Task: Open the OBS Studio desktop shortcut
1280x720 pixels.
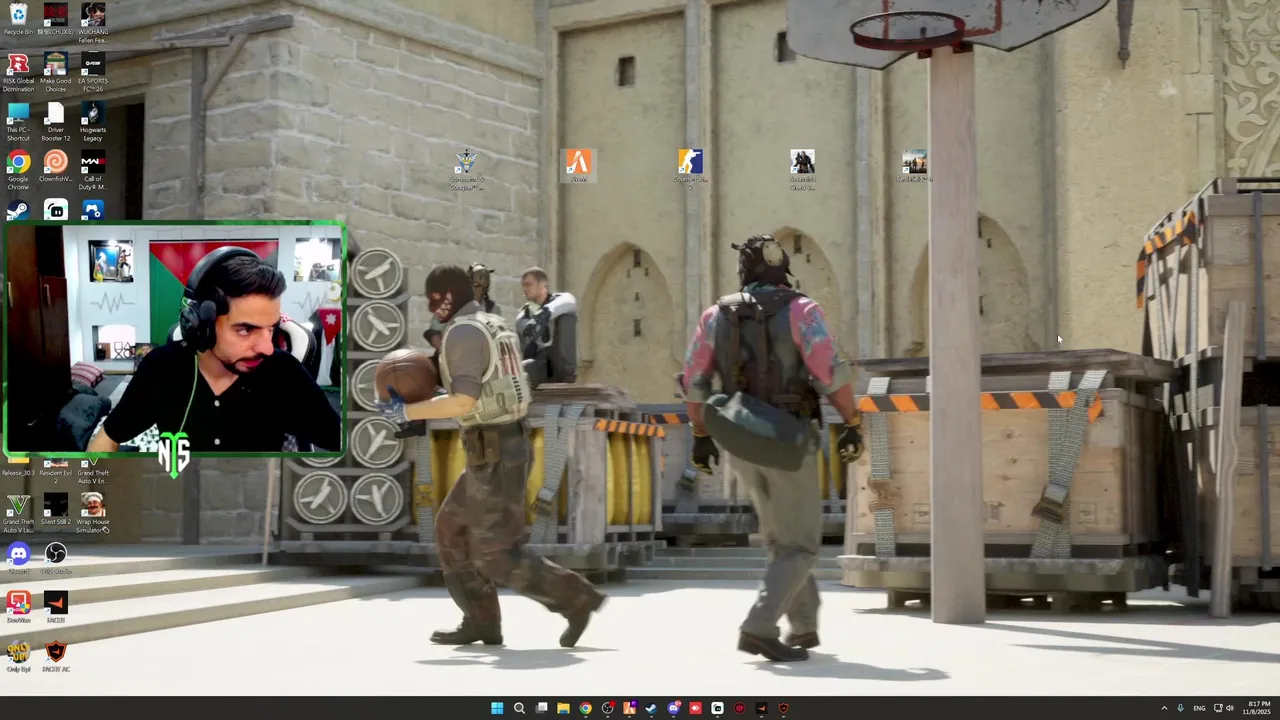Action: pyautogui.click(x=56, y=558)
